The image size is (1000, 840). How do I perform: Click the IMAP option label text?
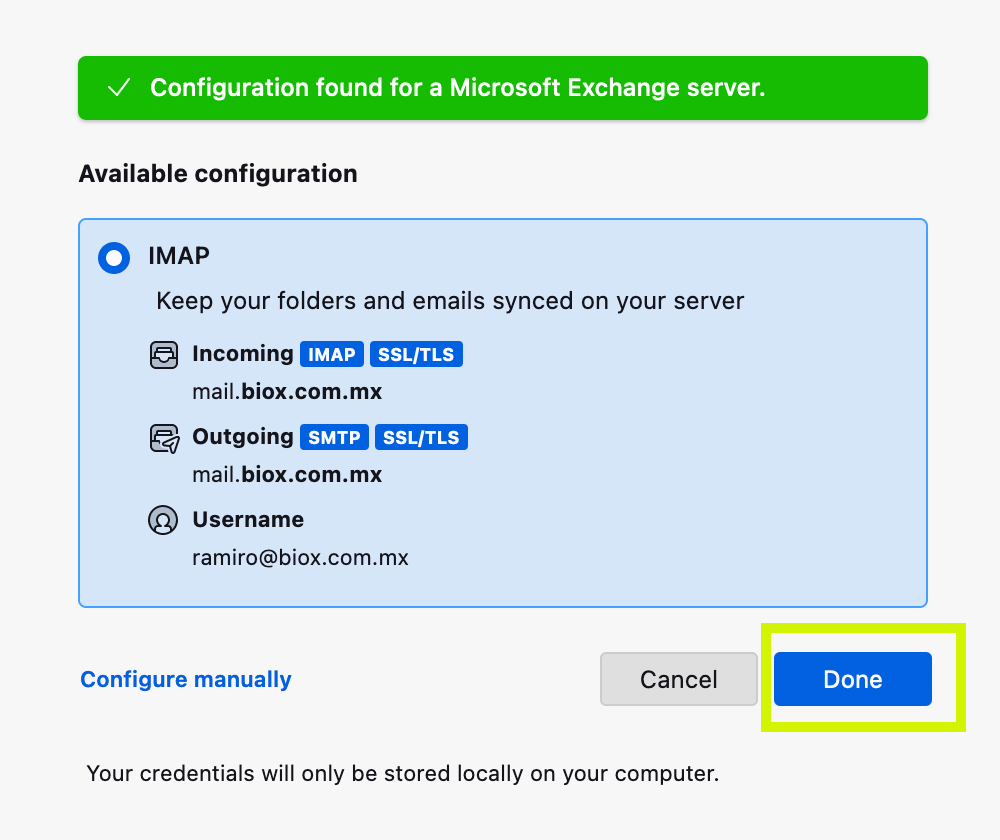click(179, 256)
